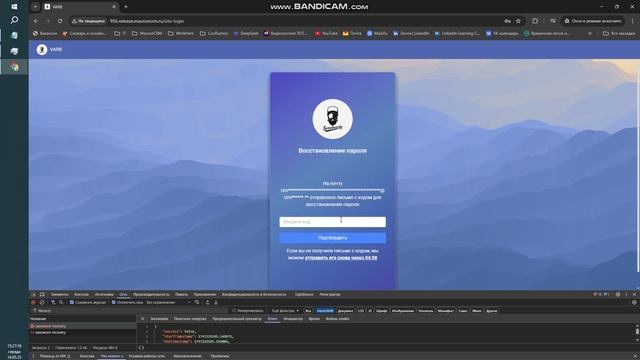Viewport: 640px width, 360px height.
Task: Open the Mail.Ru bookmark
Action: coord(377,33)
